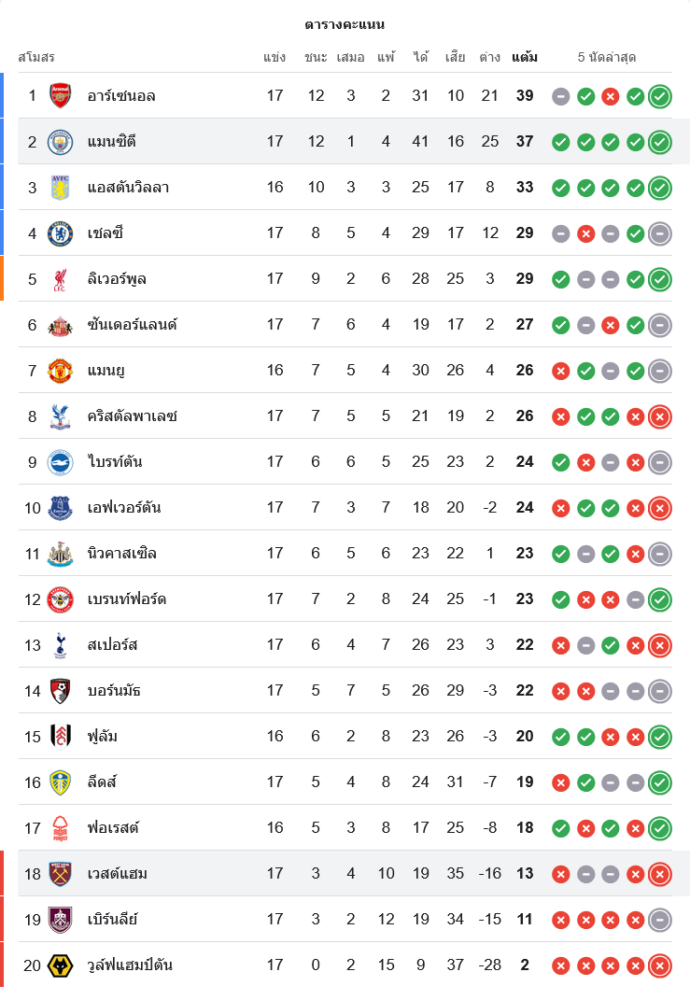
Task: Click the Tottenham Spurs club crest
Action: (61, 645)
